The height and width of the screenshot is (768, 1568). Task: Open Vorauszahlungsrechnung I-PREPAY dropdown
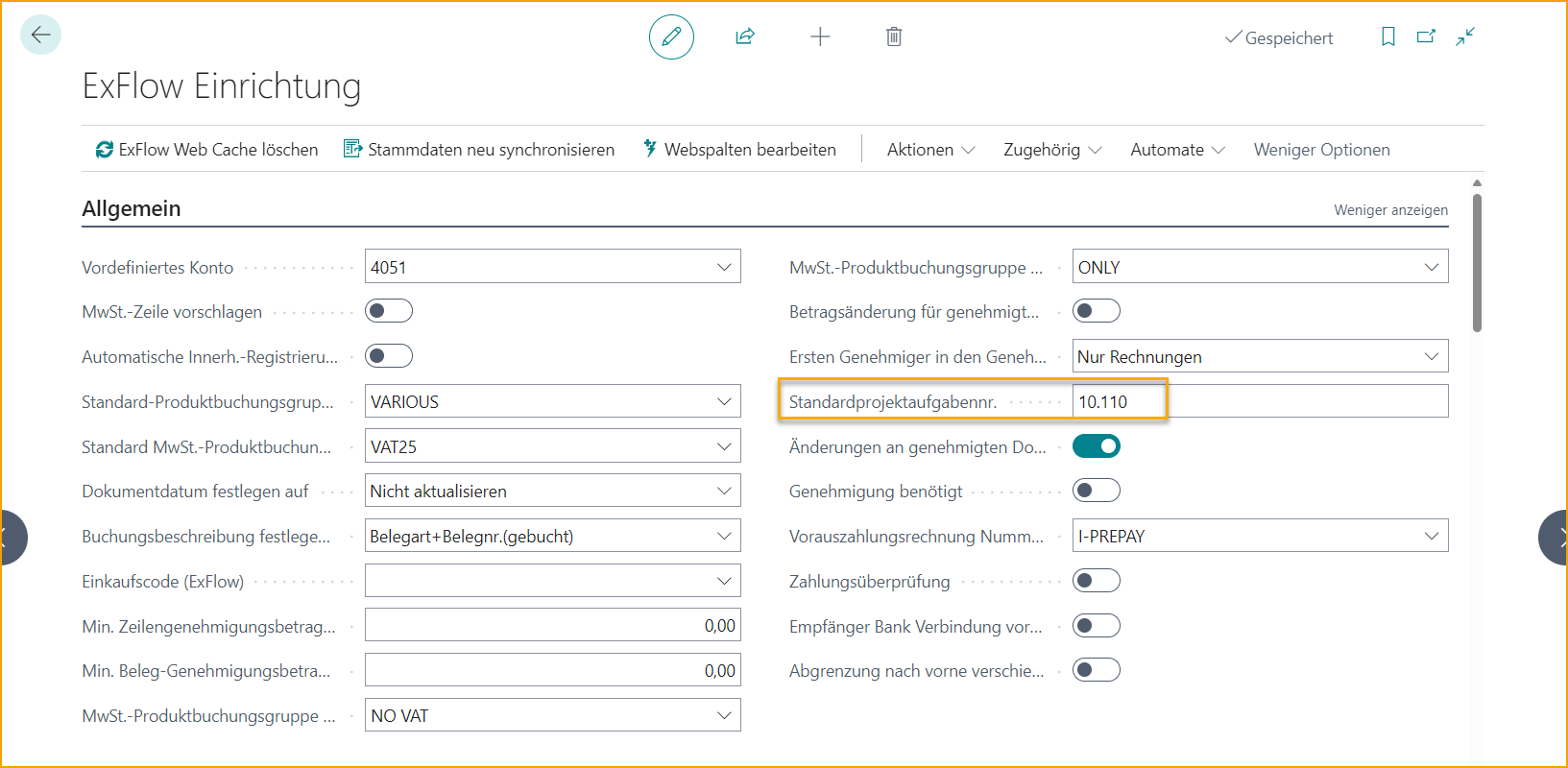click(x=1431, y=536)
